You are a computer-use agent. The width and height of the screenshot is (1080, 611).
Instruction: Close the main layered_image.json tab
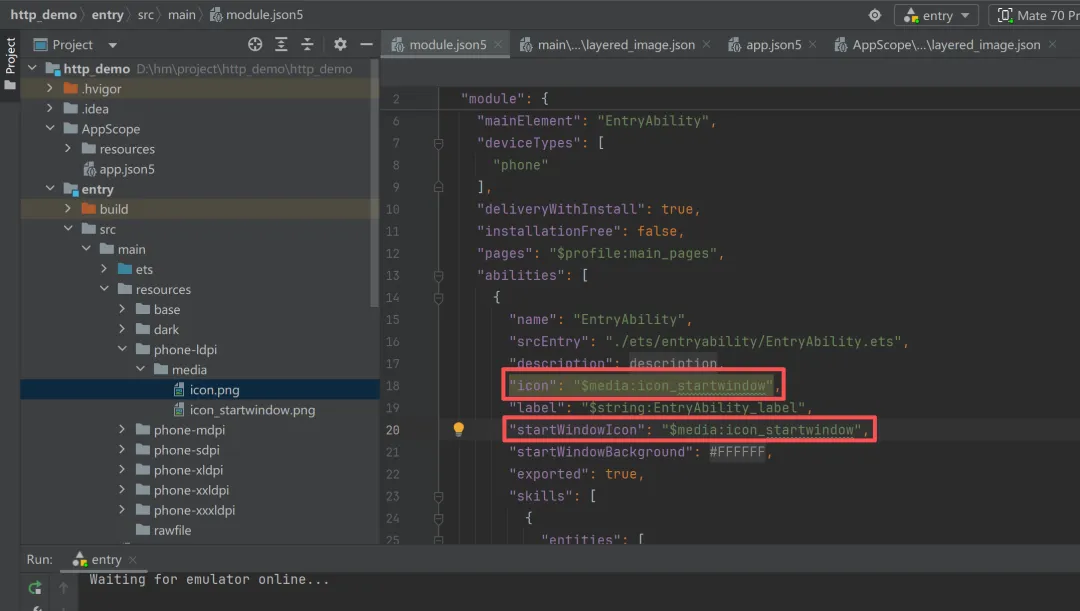point(706,45)
